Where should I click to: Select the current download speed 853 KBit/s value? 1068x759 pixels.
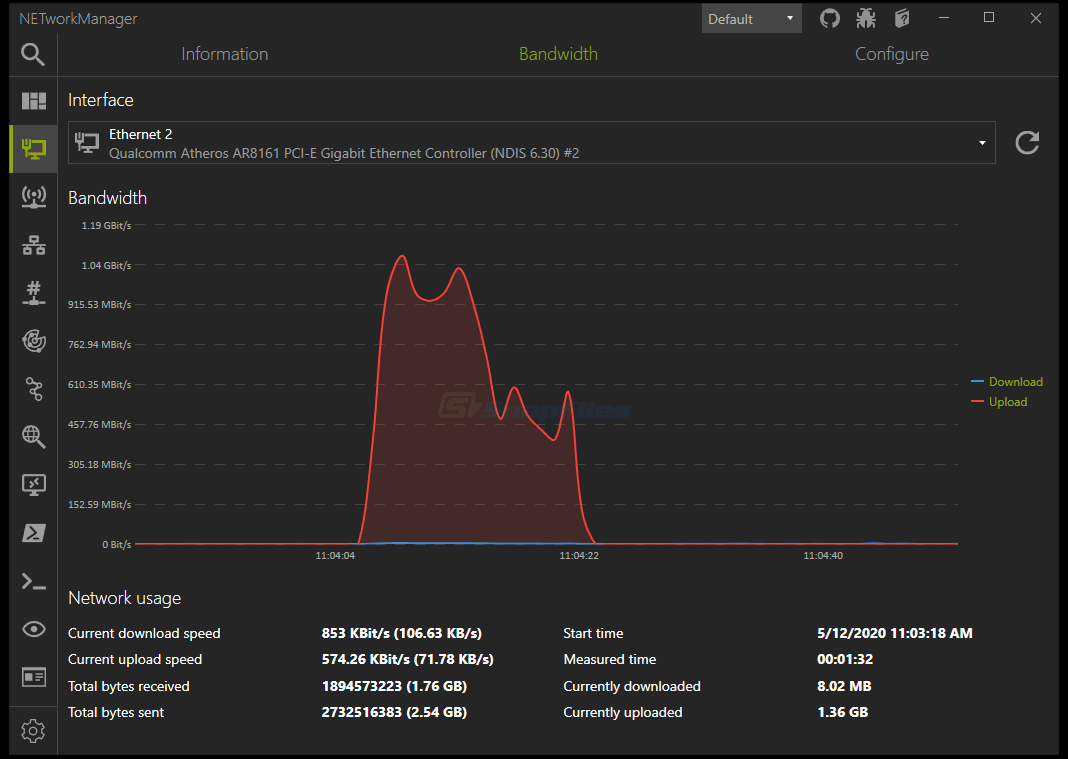402,633
